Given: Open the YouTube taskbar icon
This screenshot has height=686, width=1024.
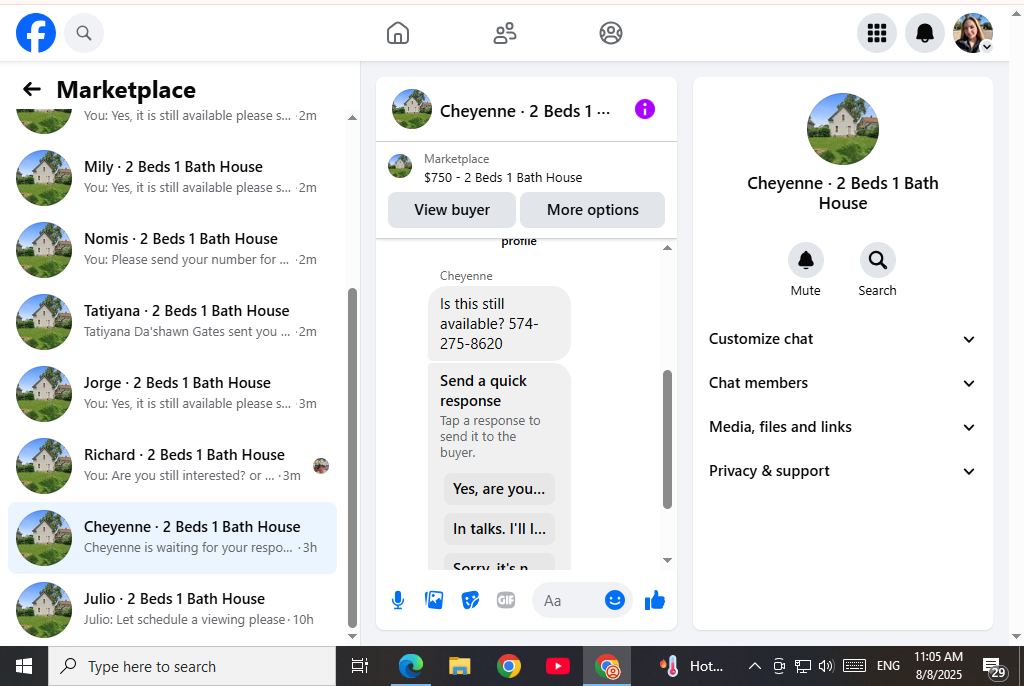Looking at the screenshot, I should coord(558,666).
